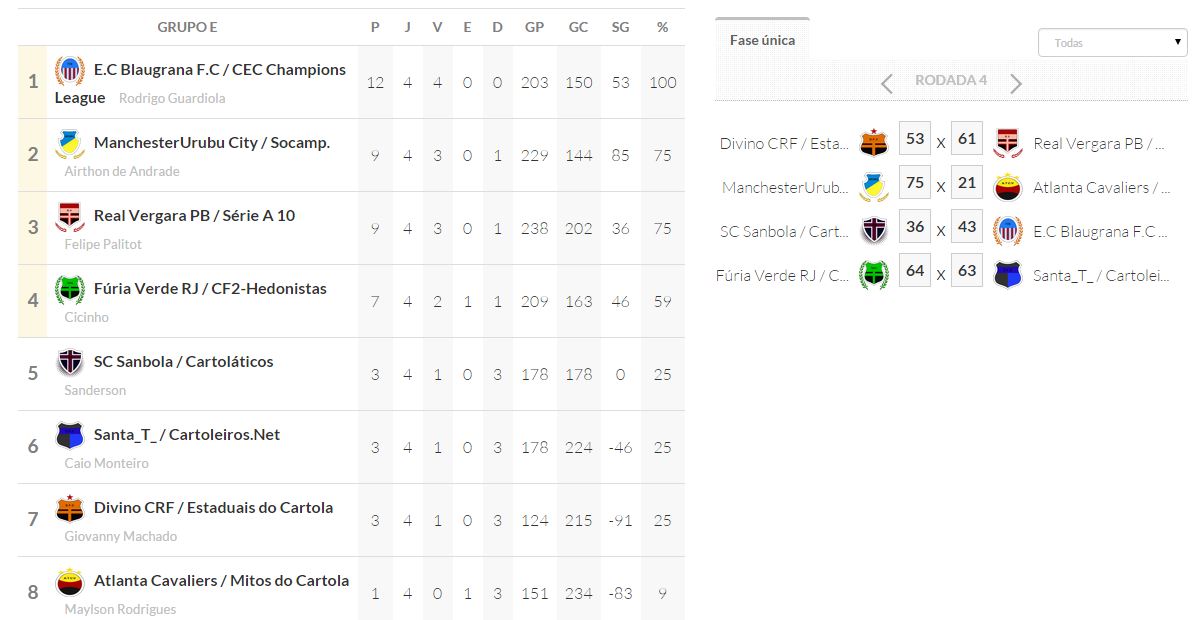Click the GP column header

pyautogui.click(x=534, y=27)
